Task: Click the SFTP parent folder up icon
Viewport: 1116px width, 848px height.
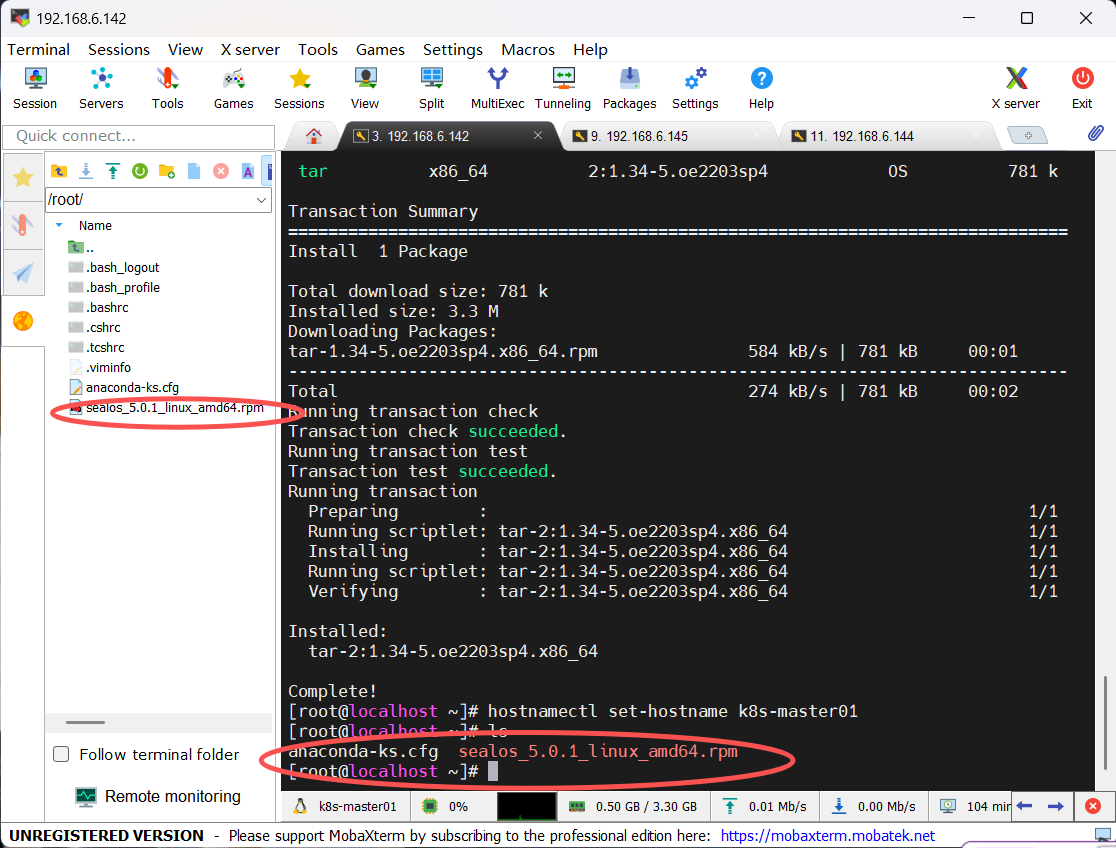Action: [59, 171]
